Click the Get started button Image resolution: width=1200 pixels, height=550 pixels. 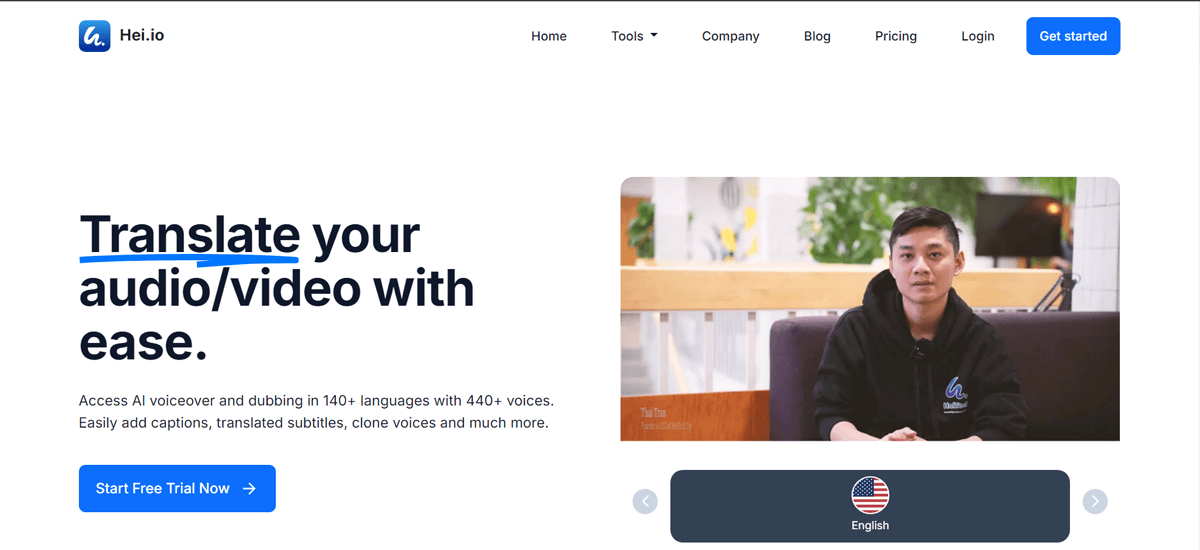point(1073,36)
